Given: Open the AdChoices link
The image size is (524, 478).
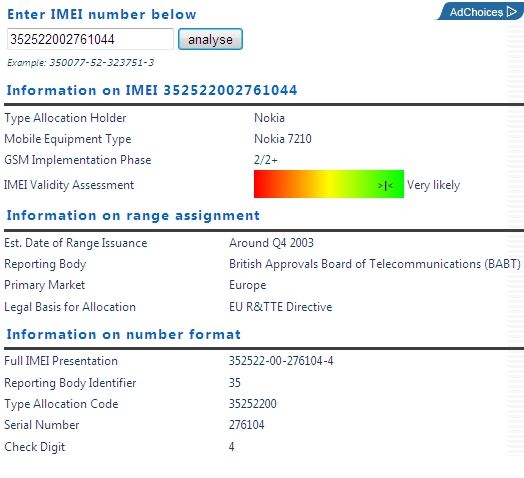Looking at the screenshot, I should click(x=481, y=12).
